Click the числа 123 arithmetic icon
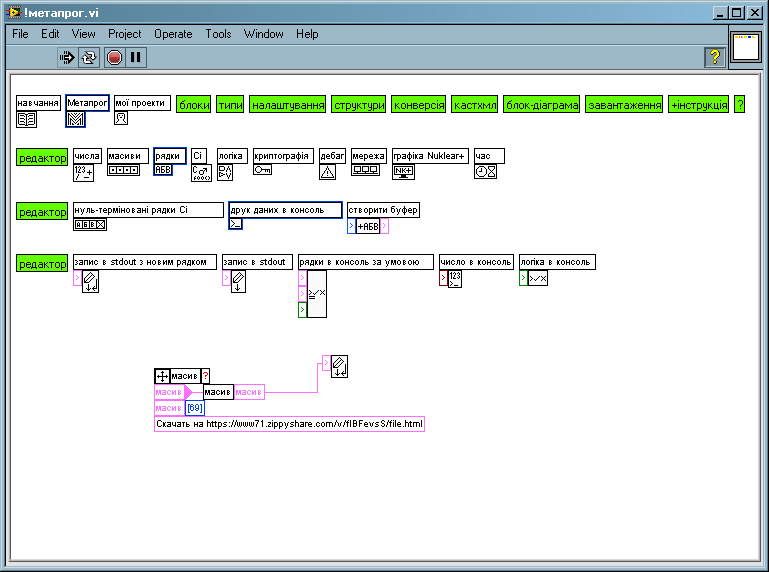The image size is (769, 572). 83,173
